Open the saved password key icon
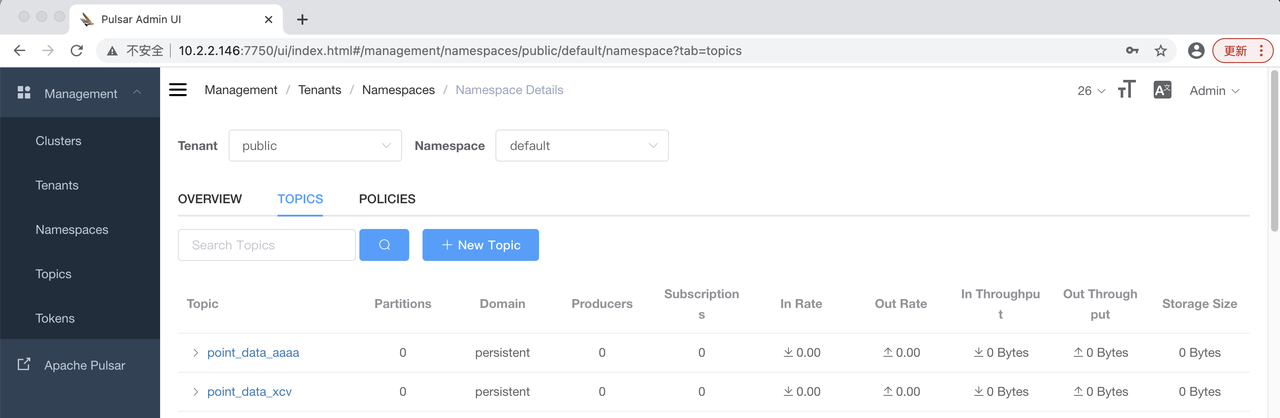This screenshot has width=1280, height=418. tap(1132, 50)
